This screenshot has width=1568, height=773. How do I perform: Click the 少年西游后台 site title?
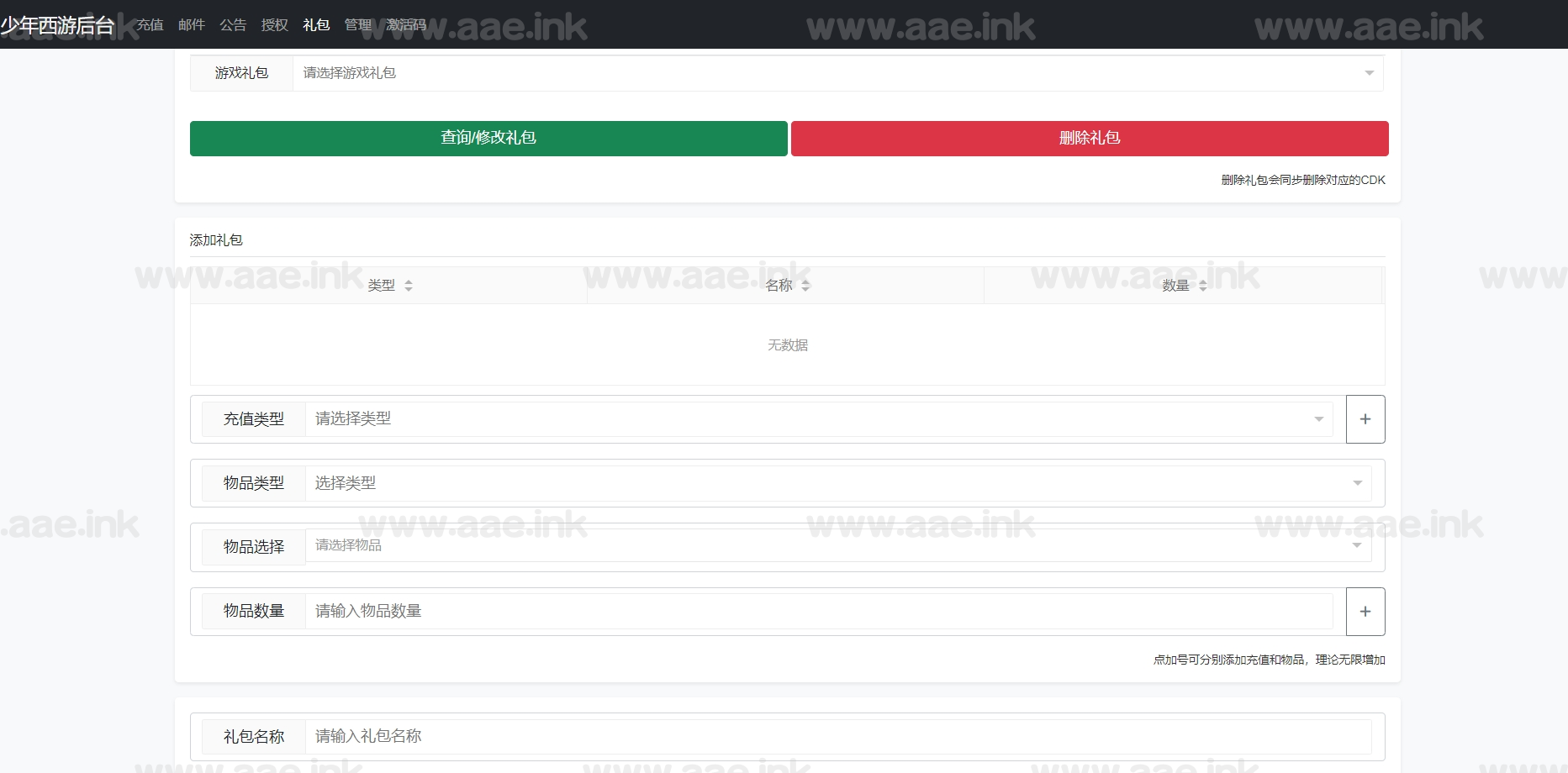tap(57, 25)
